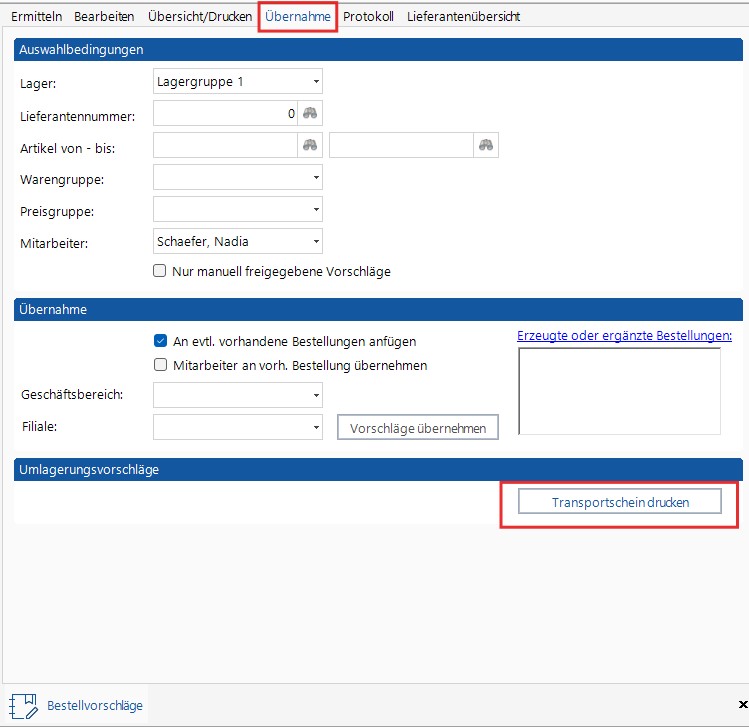Go to the Lieferantenübersicht tab
The height and width of the screenshot is (727, 749).
pos(463,17)
